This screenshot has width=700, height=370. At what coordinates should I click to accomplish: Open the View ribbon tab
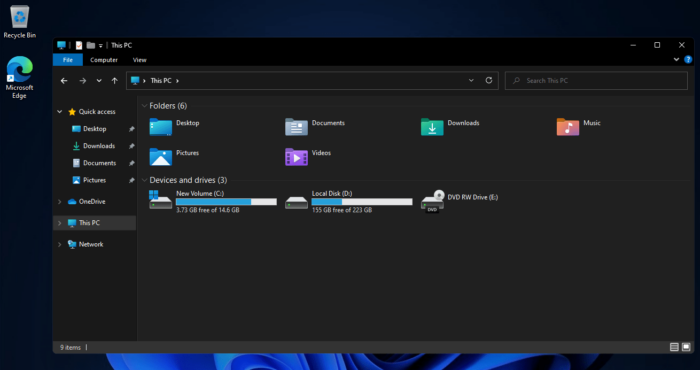pyautogui.click(x=140, y=60)
